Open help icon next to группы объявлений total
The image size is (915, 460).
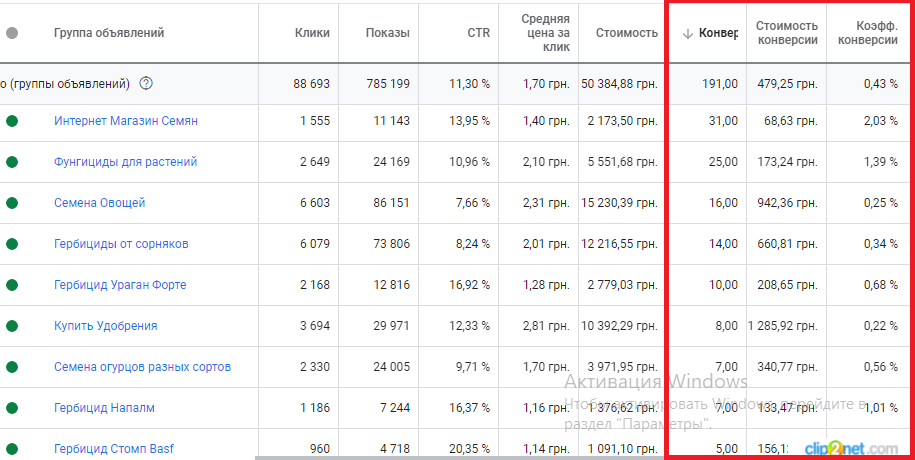146,83
